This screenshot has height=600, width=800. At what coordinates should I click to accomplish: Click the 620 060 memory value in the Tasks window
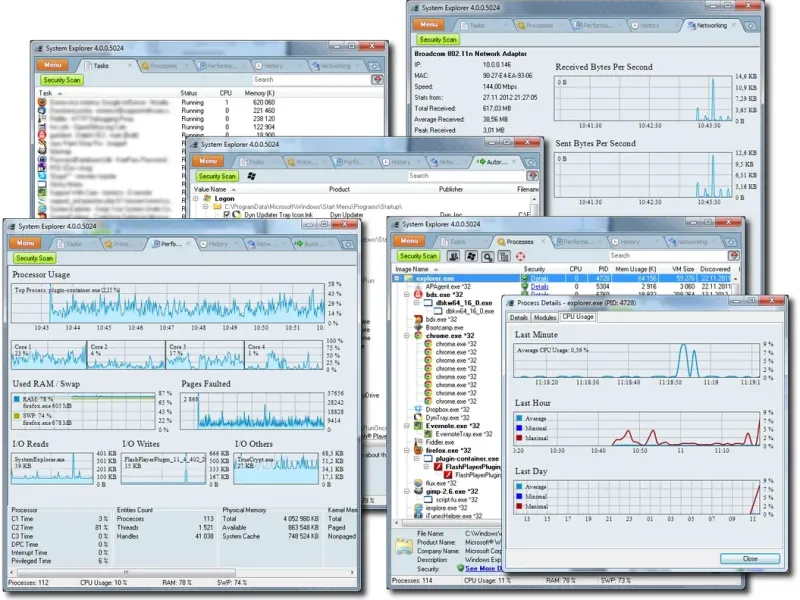tap(263, 102)
